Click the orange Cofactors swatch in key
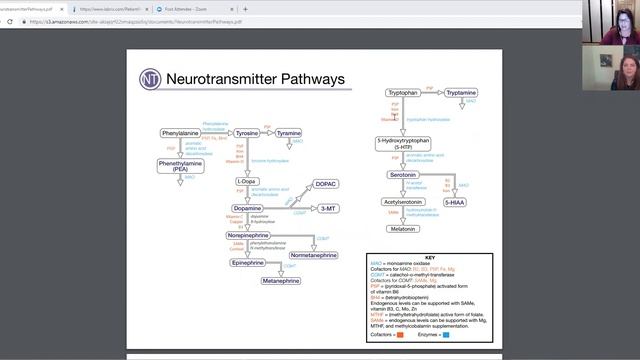 (x=400, y=335)
